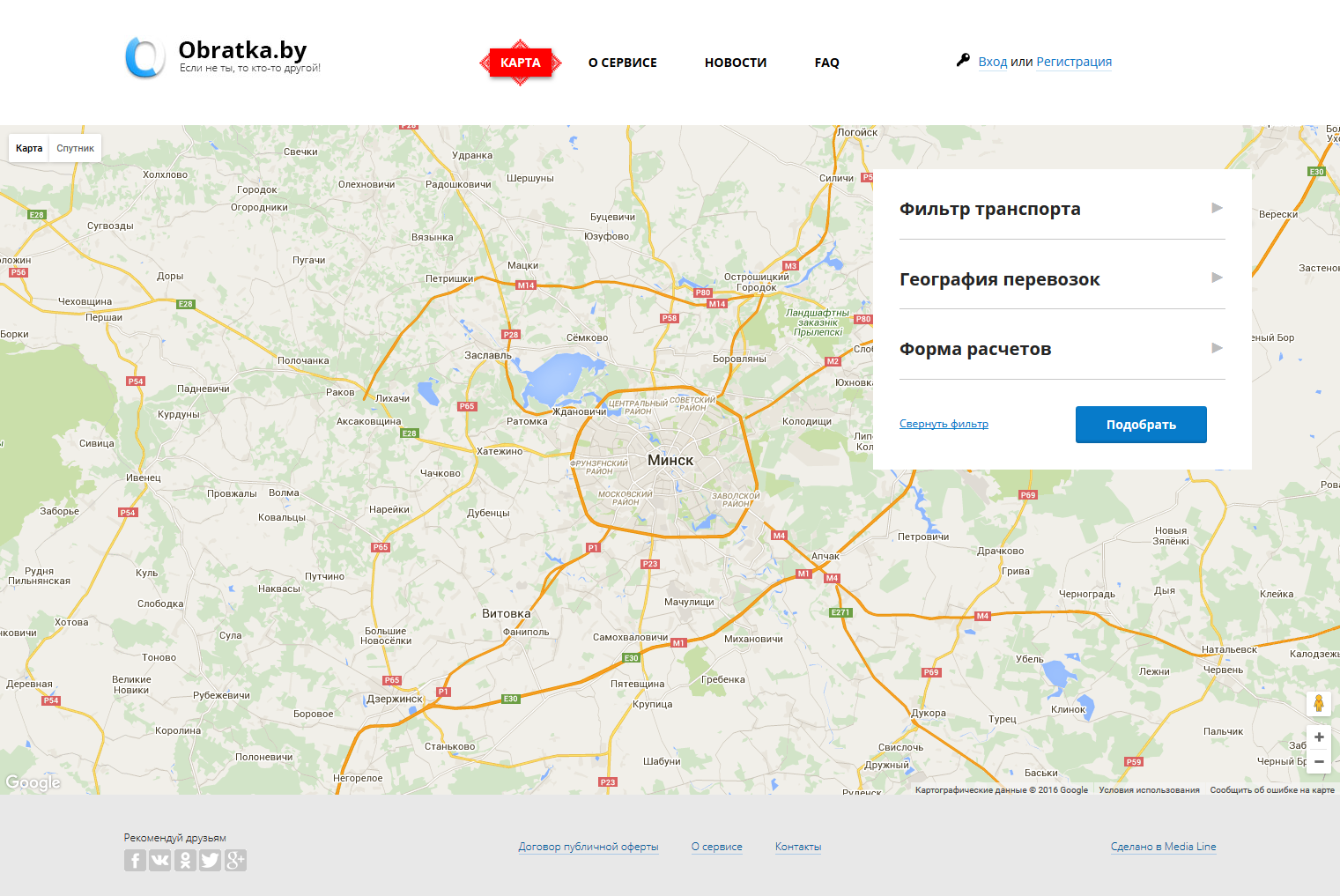The image size is (1340, 896).
Task: Select the Карта map type
Action: coord(29,148)
